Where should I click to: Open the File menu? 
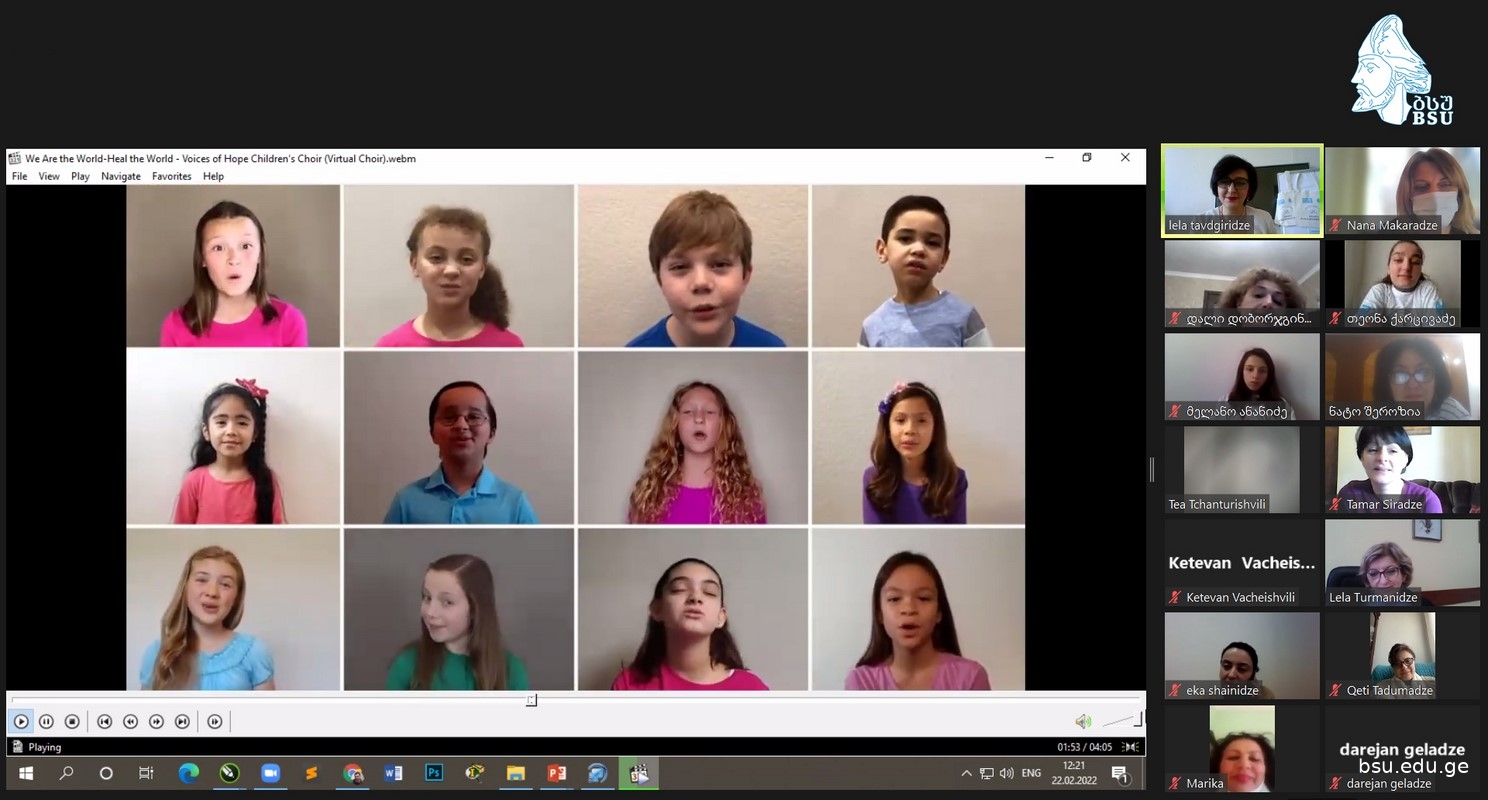click(x=19, y=176)
